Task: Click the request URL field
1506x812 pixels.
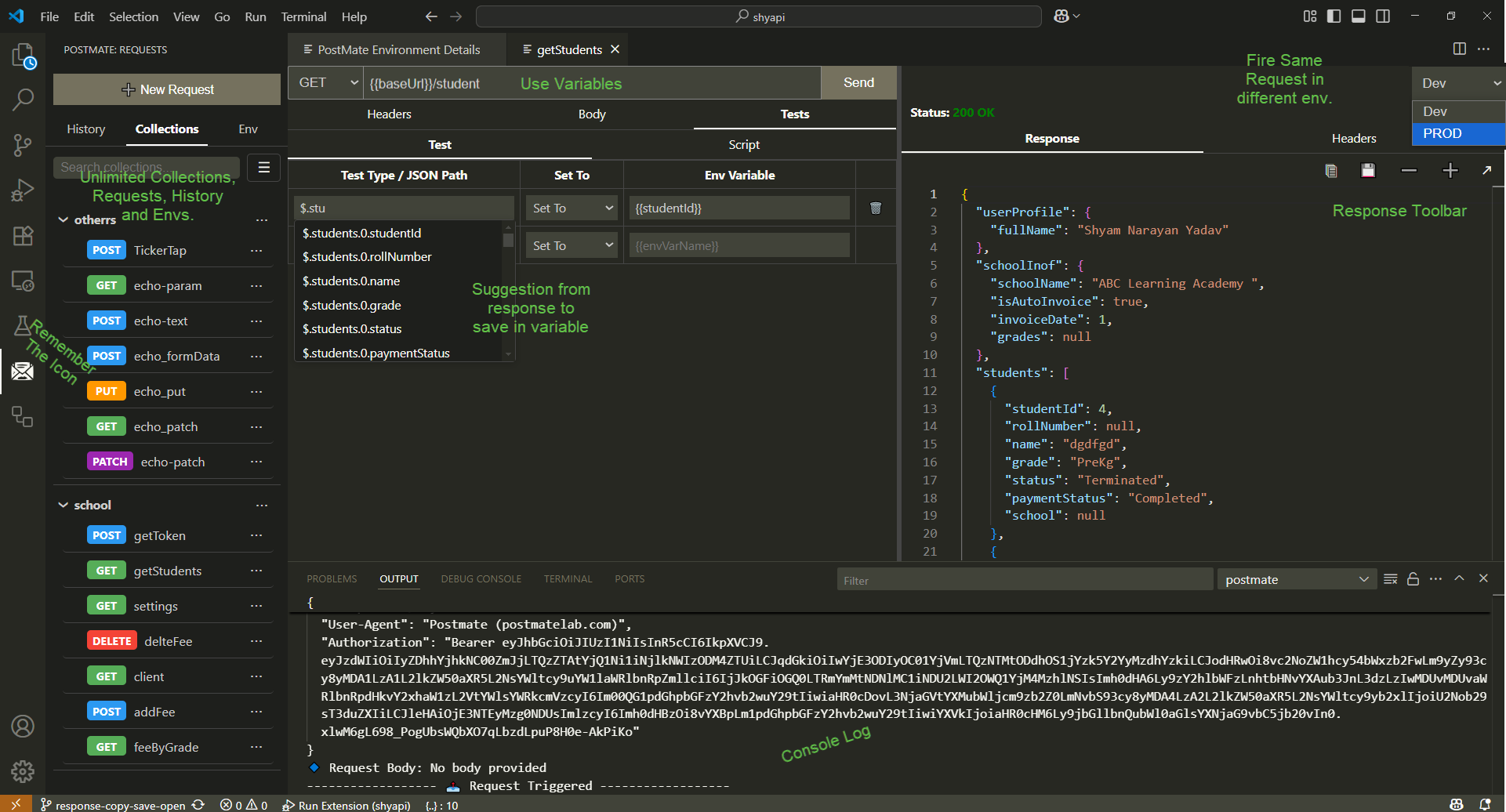Action: [x=592, y=83]
